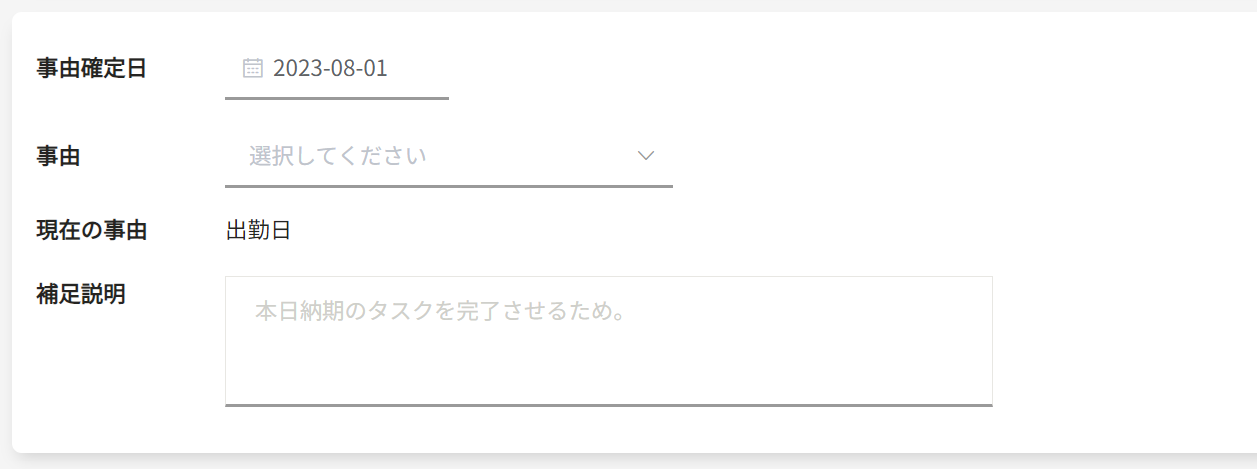This screenshot has width=1257, height=469.
Task: Click the 事由確定日 field label
Action: pos(91,68)
